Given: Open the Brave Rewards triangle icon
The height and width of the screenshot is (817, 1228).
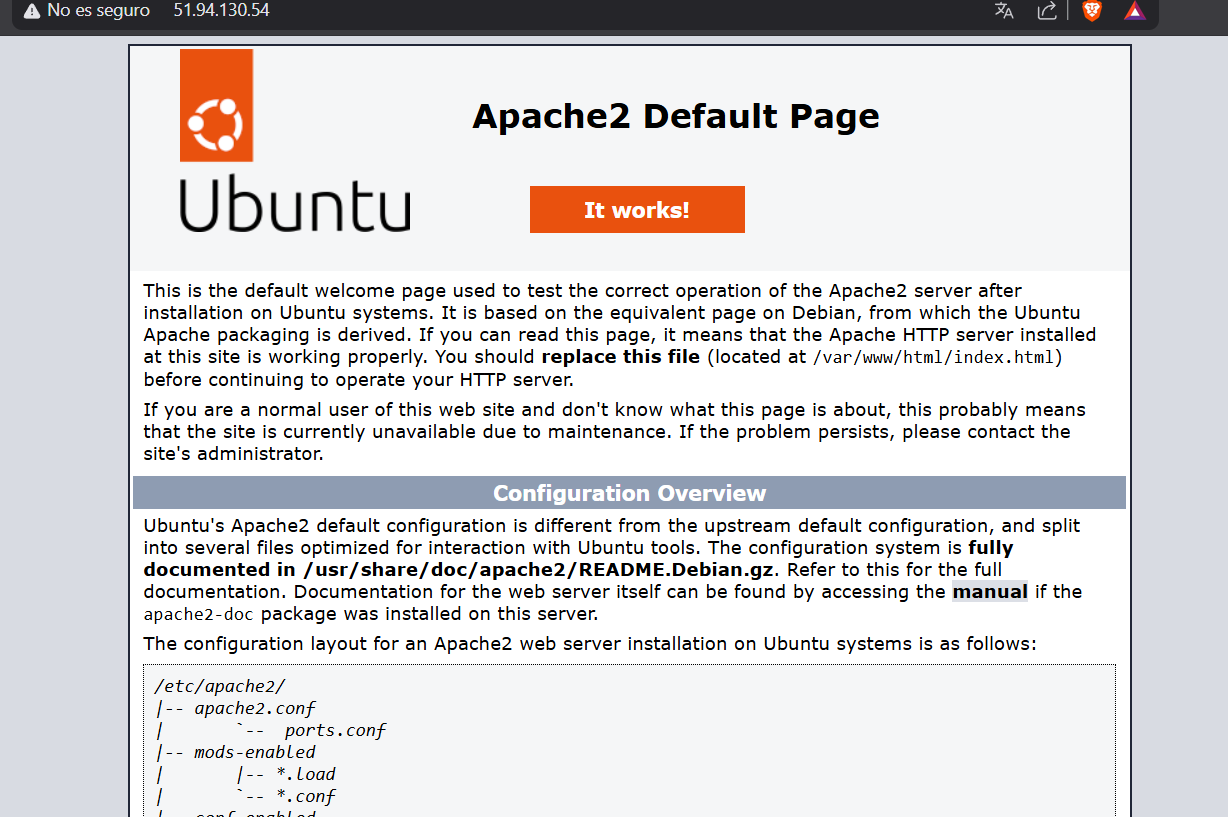Looking at the screenshot, I should tap(1134, 11).
